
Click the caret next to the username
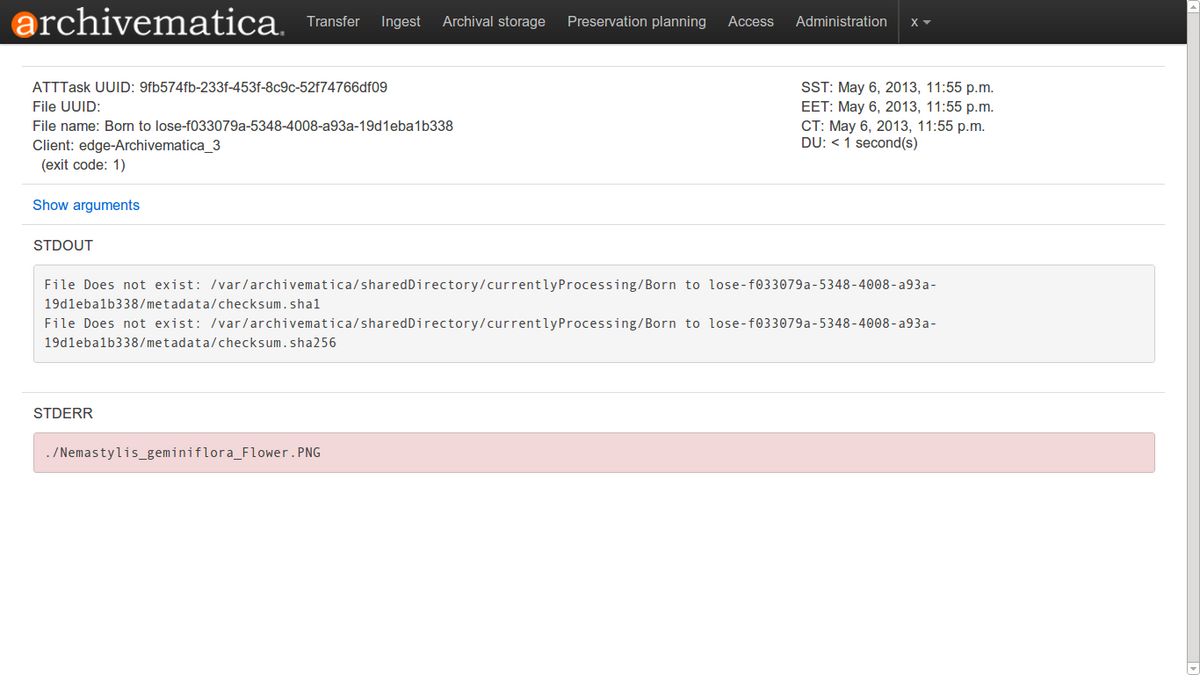[x=928, y=22]
